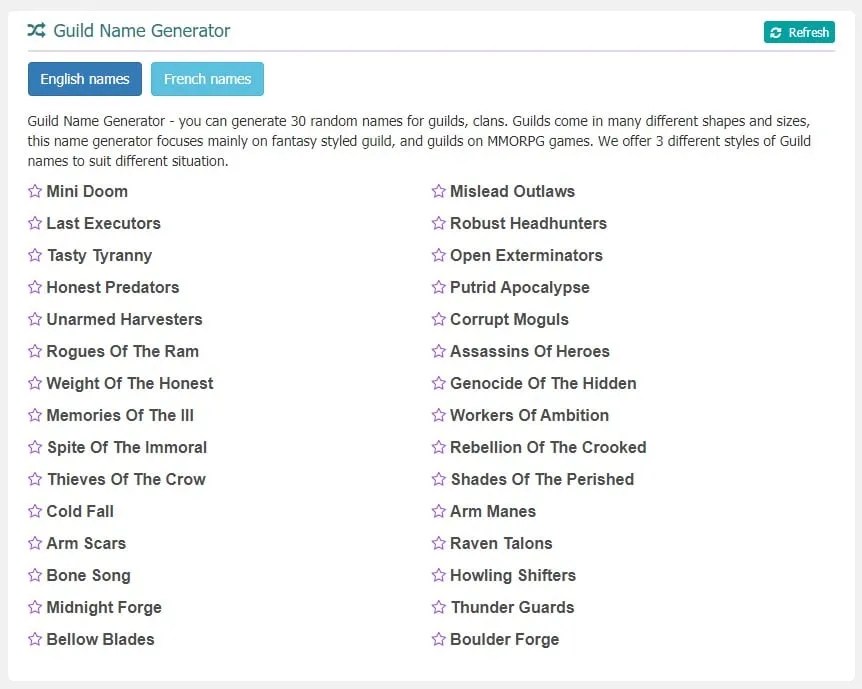Click star next to Mislead Outlaws
Image resolution: width=862 pixels, height=689 pixels.
tap(438, 191)
